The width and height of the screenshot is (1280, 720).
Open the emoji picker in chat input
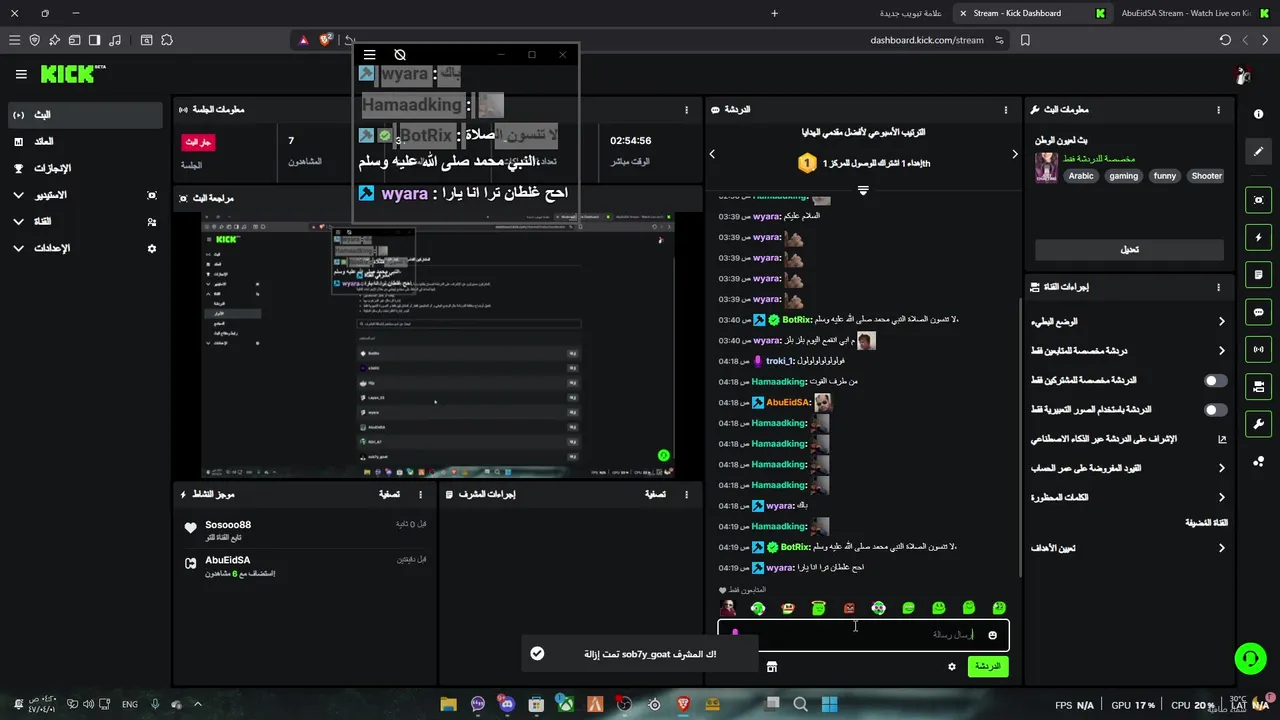pos(992,635)
